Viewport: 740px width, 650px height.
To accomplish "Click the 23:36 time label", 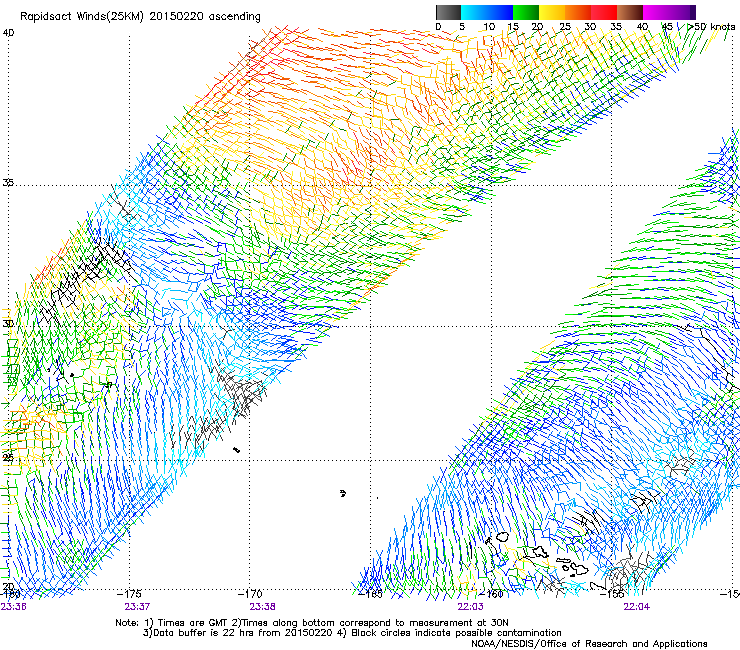I will [x=13, y=607].
